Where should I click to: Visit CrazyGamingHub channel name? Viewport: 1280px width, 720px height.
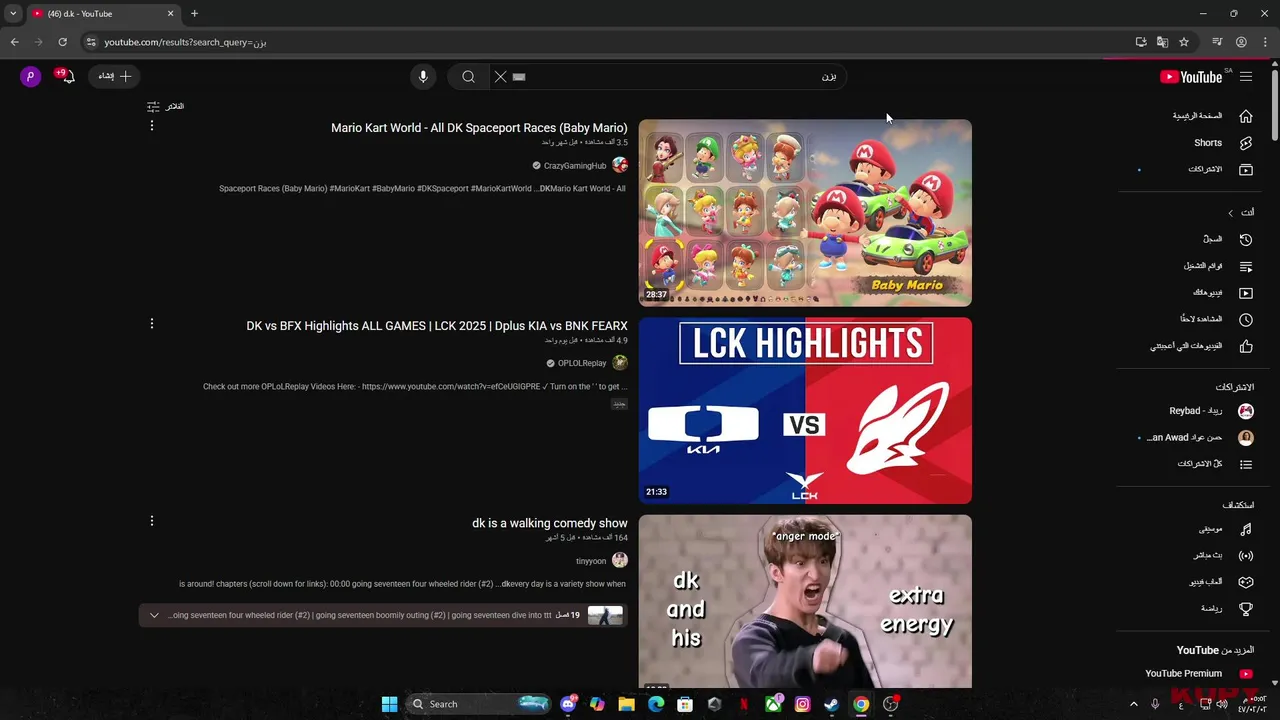(x=575, y=166)
